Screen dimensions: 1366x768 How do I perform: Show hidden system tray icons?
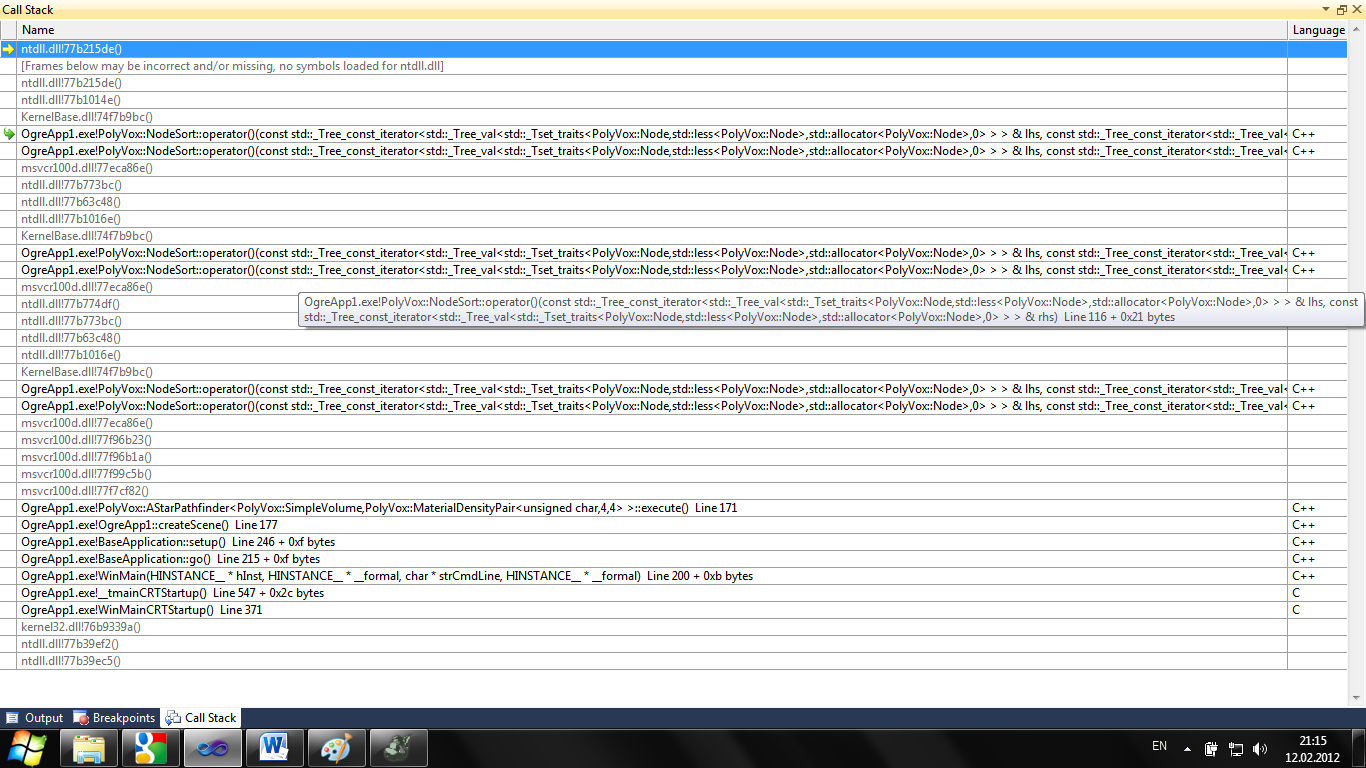pos(1187,748)
